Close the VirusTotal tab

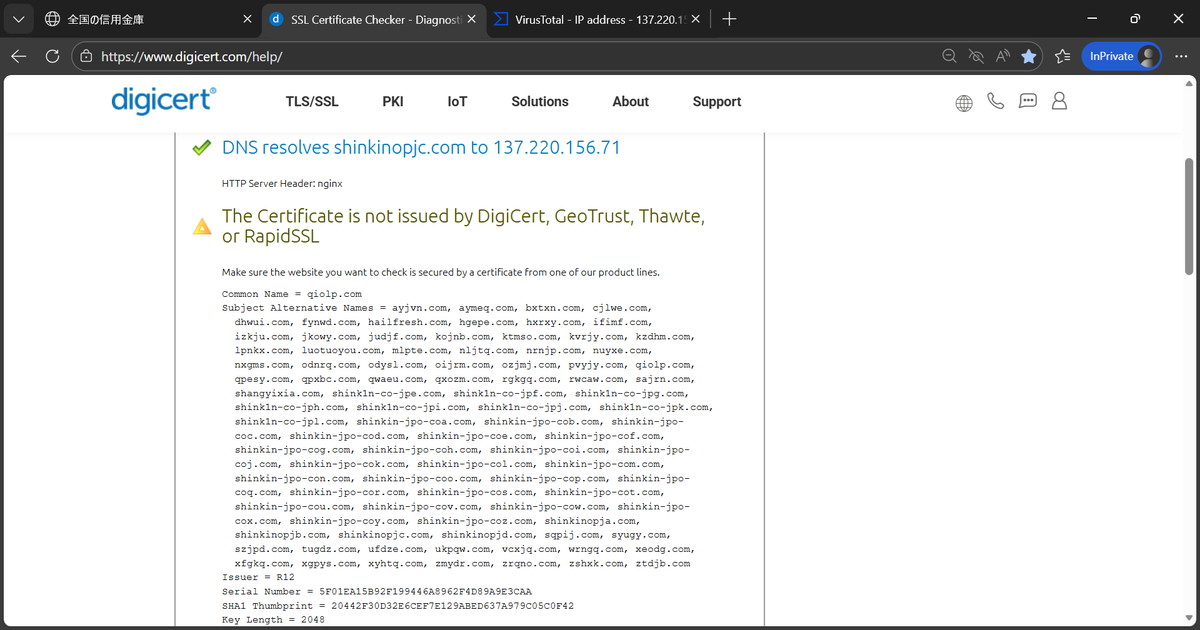coord(696,19)
